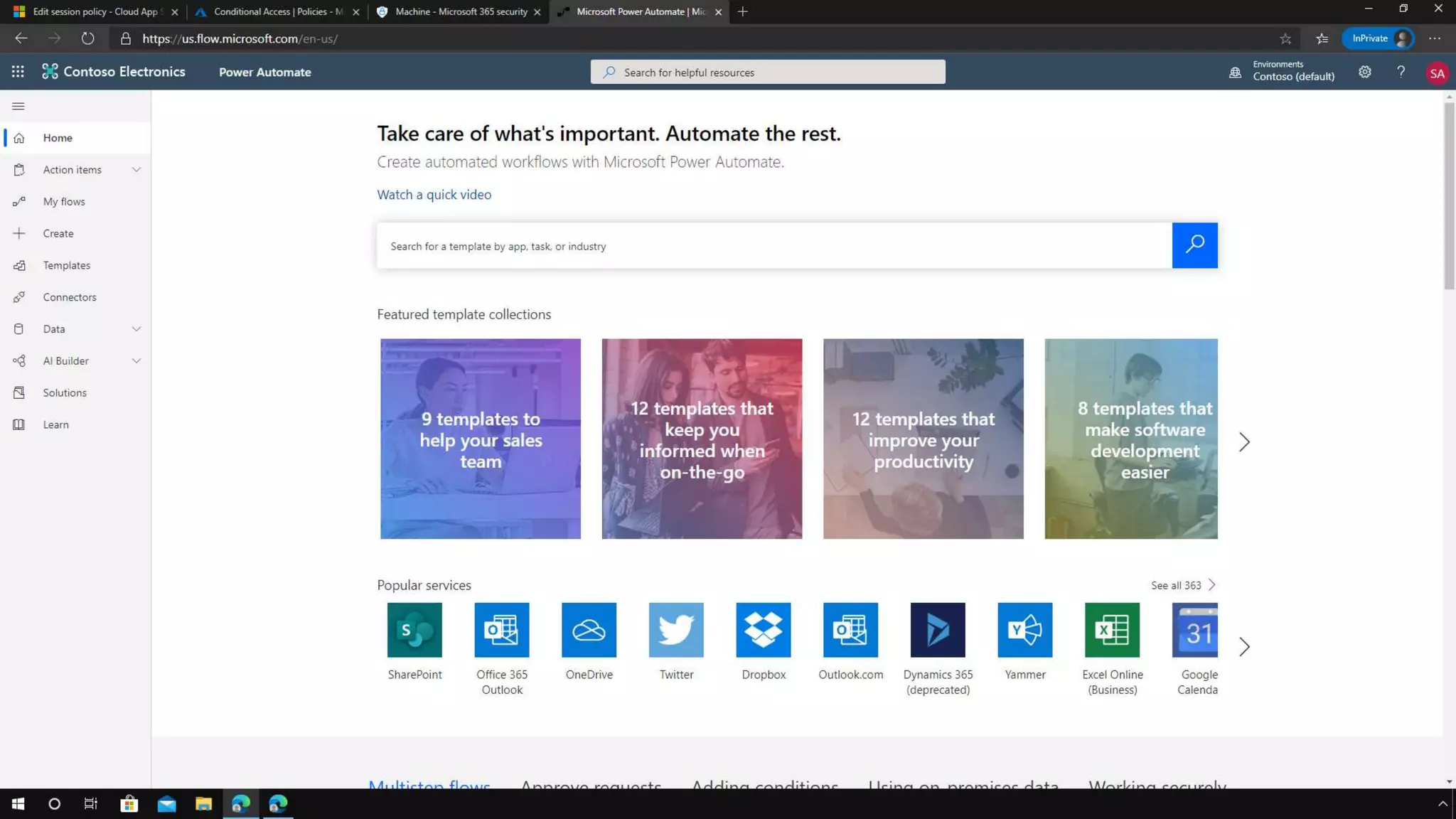Viewport: 1456px width, 819px height.
Task: Choose Dynamics 365 (deprecated) service icon
Action: [x=938, y=630]
